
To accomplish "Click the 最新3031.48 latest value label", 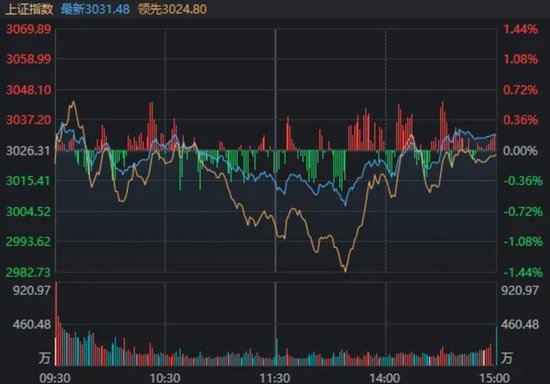I will [95, 9].
